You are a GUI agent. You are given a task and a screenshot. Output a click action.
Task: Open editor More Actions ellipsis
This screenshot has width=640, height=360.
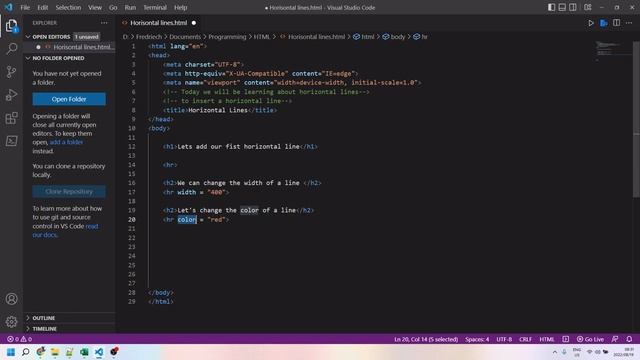coord(629,23)
